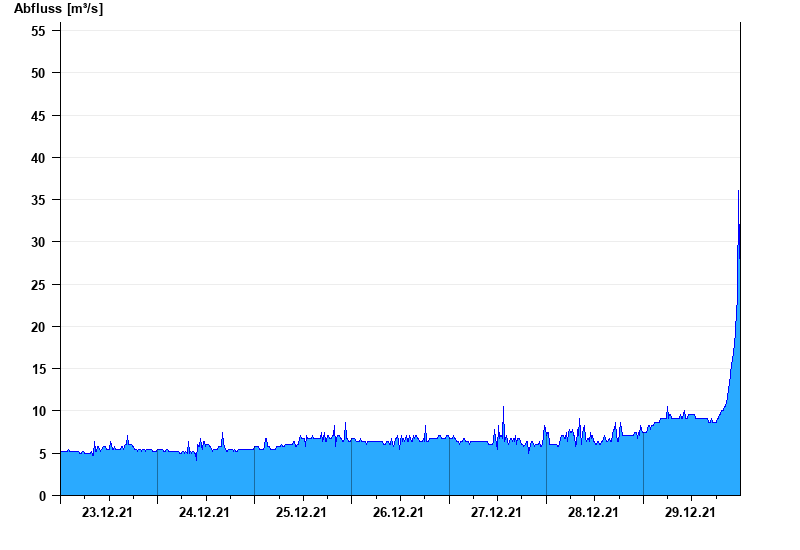Select date label 28.12.21
Image resolution: width=800 pixels, height=550 pixels.
click(x=593, y=512)
